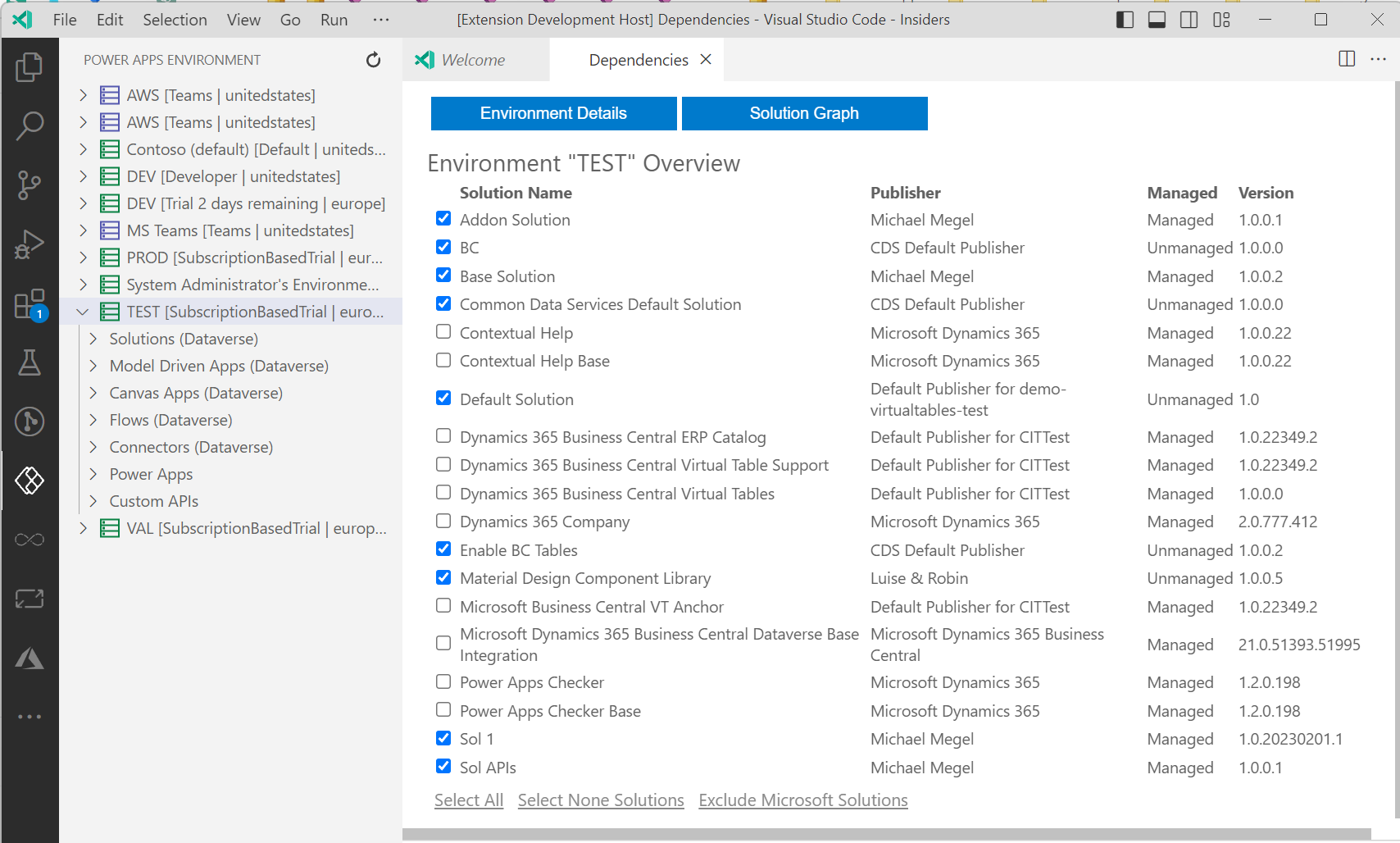Open the Run menu
The height and width of the screenshot is (843, 1400).
click(x=334, y=20)
